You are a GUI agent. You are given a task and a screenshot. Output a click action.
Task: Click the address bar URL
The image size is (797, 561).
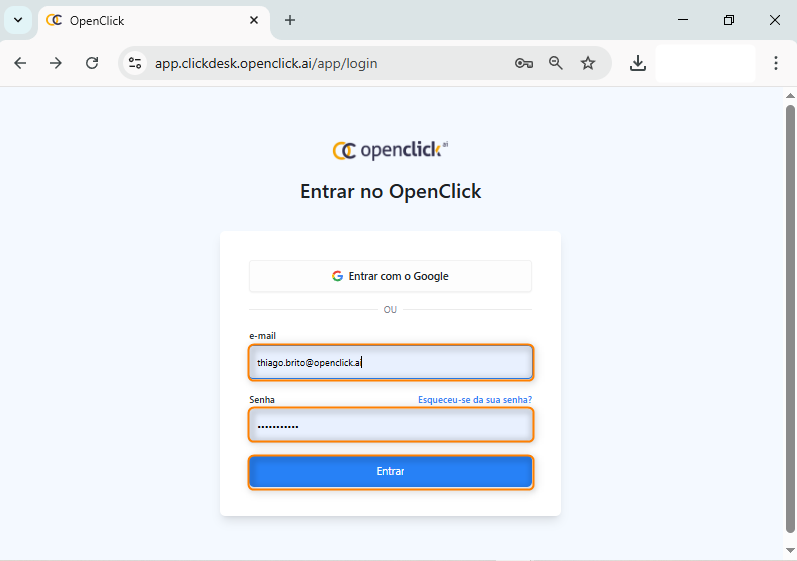(266, 63)
